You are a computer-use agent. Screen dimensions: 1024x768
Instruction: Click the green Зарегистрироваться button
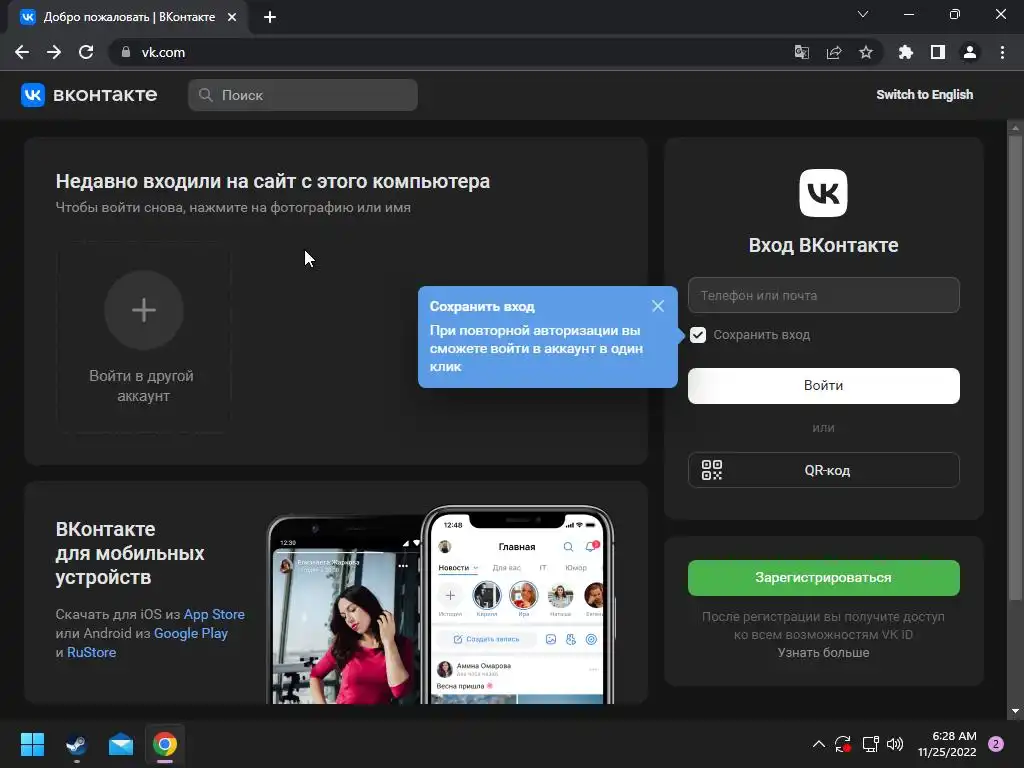tap(824, 577)
